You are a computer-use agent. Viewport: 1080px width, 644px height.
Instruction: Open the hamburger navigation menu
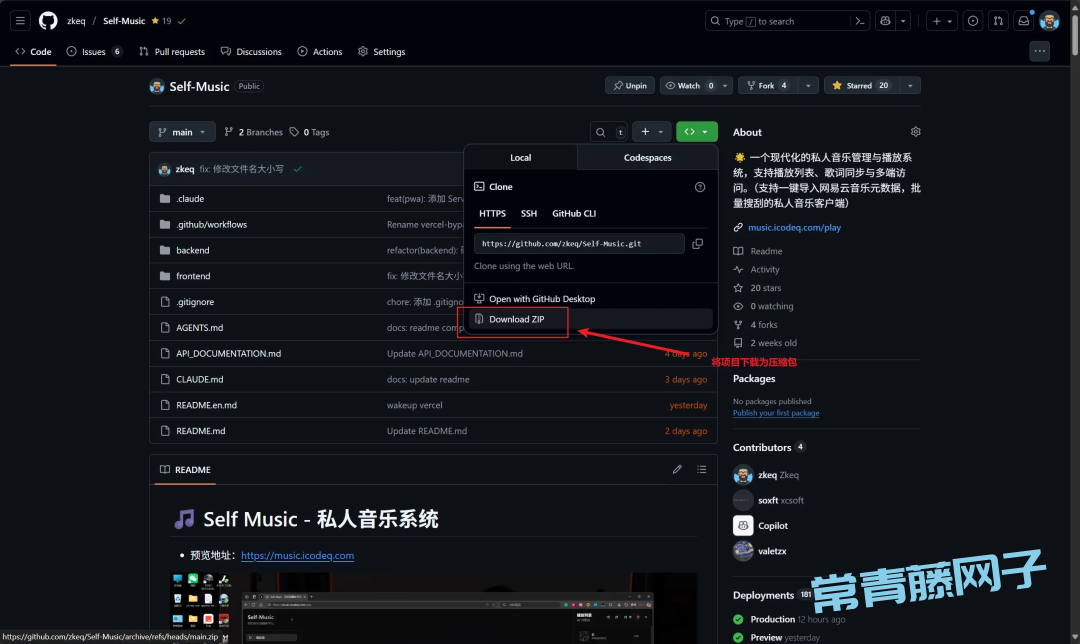20,21
